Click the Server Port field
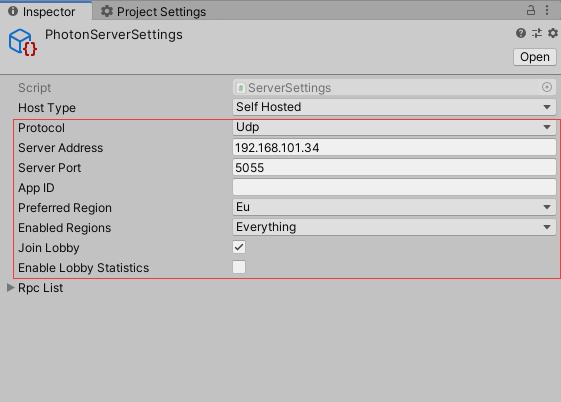The width and height of the screenshot is (561, 402). click(x=394, y=167)
